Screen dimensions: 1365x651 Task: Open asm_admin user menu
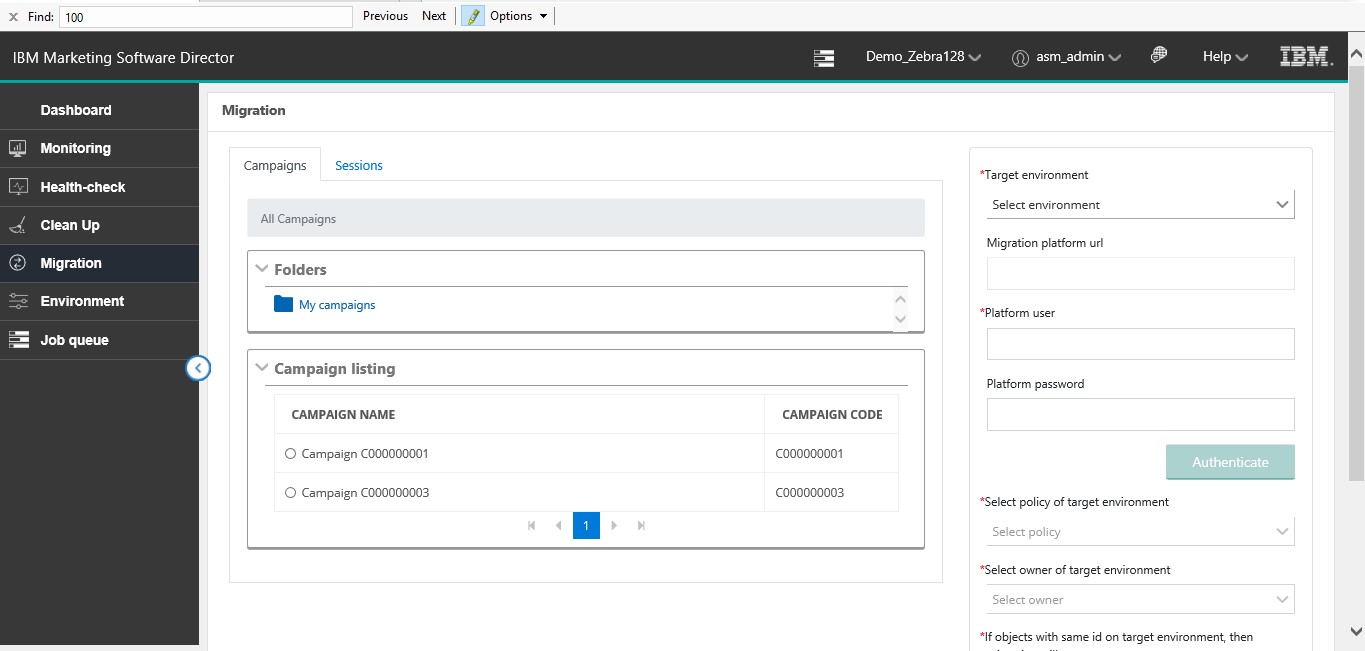(x=1078, y=57)
